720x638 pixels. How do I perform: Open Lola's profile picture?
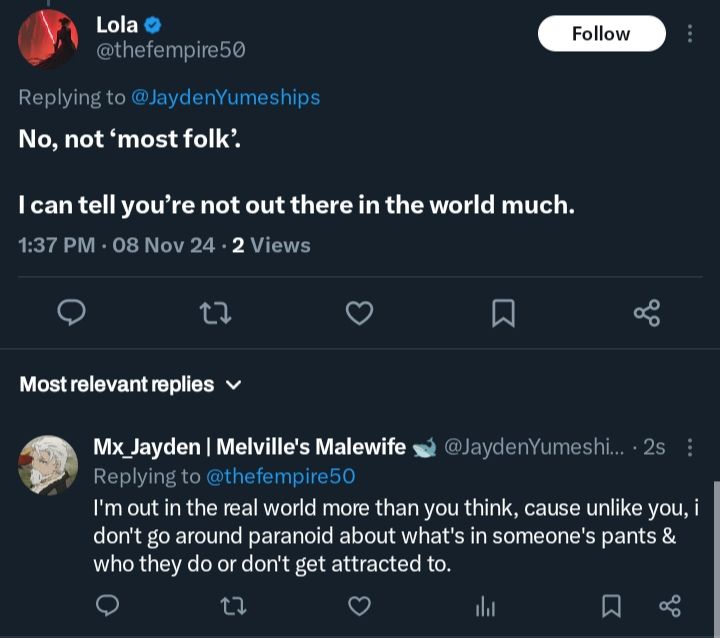pyautogui.click(x=48, y=39)
